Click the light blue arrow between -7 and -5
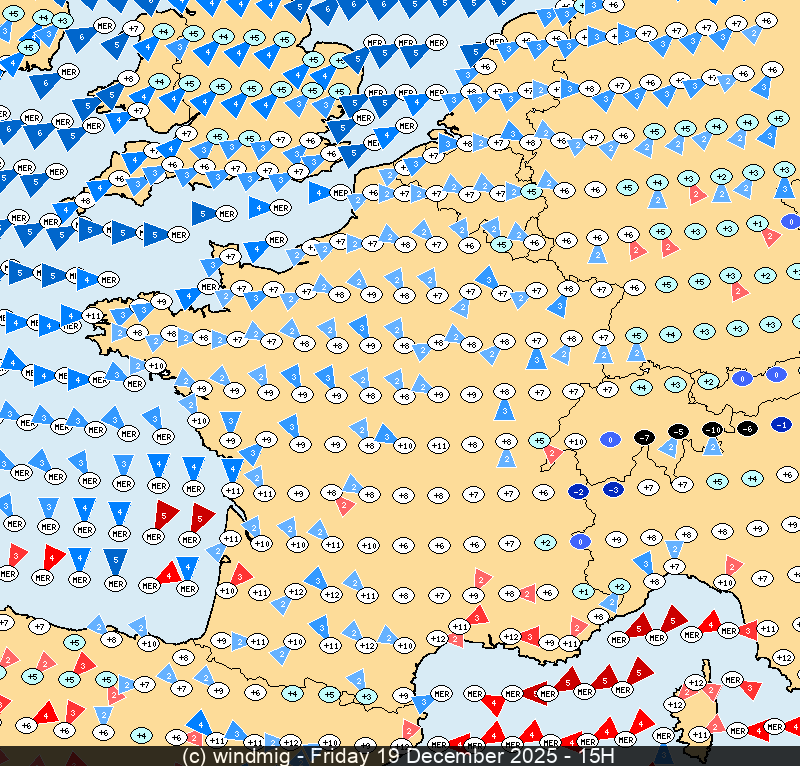This screenshot has width=800, height=766. pyautogui.click(x=668, y=448)
